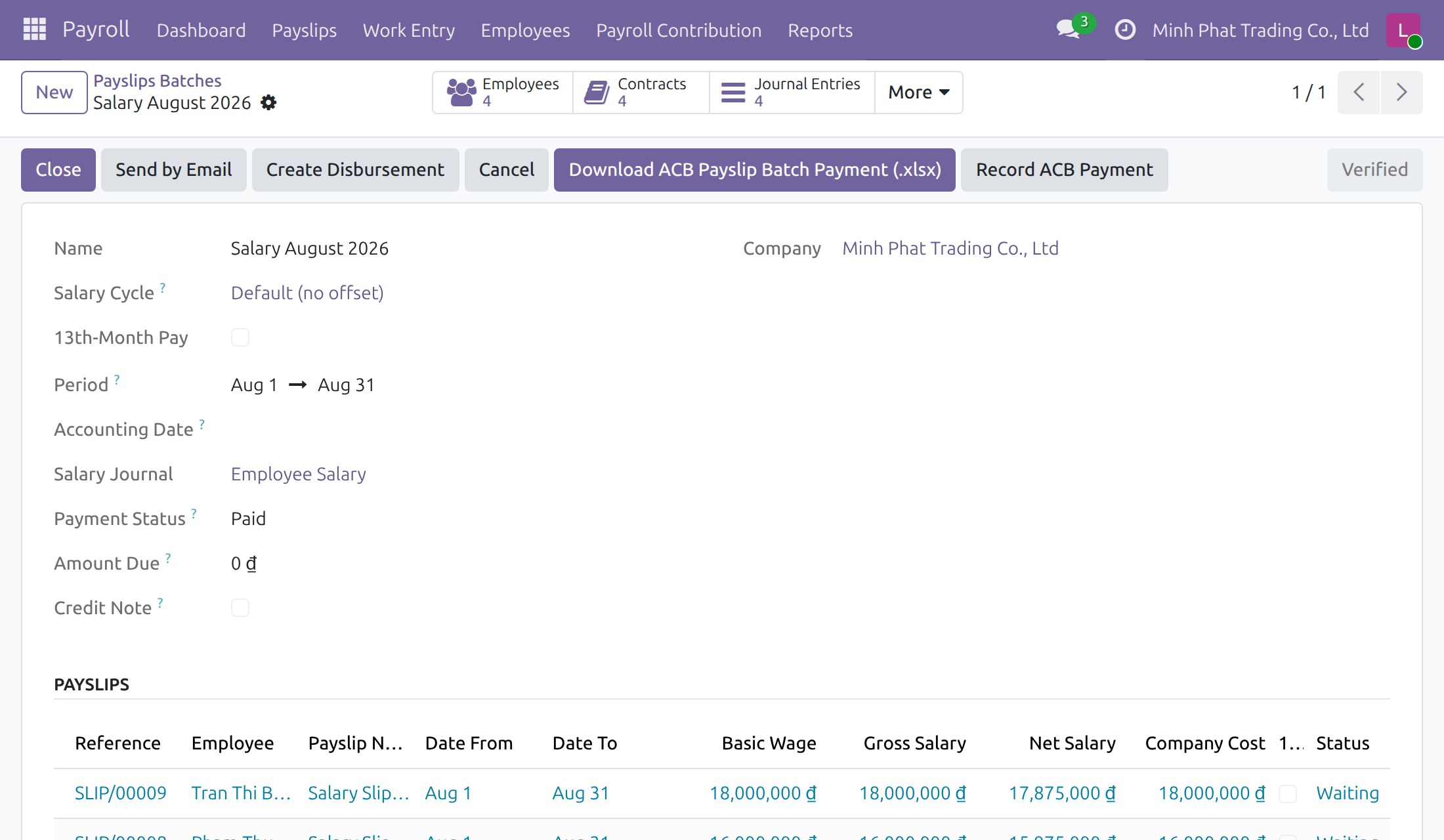
Task: Toggle checkbox in SLIP/00009 row
Action: click(x=1288, y=793)
